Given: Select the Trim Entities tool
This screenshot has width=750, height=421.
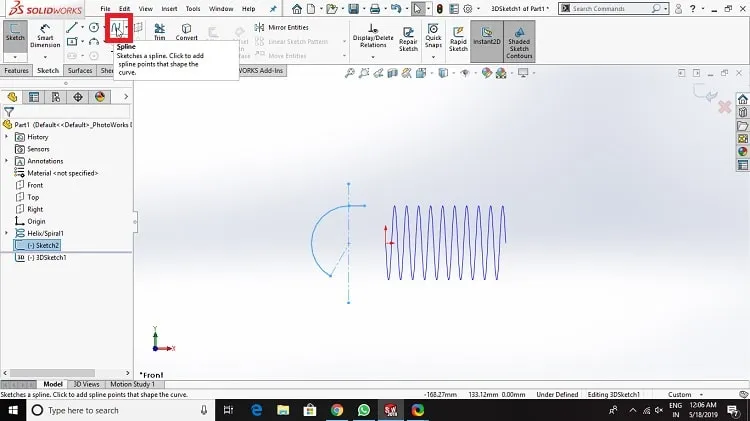Looking at the screenshot, I should 160,32.
